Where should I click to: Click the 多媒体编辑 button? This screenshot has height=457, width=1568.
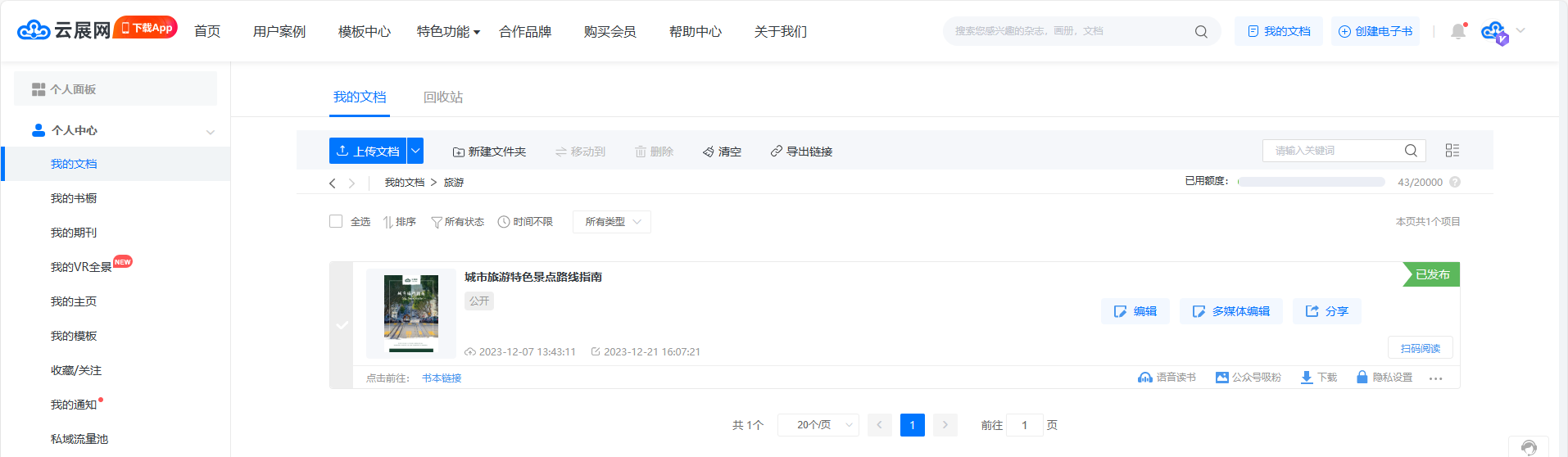(x=1230, y=311)
